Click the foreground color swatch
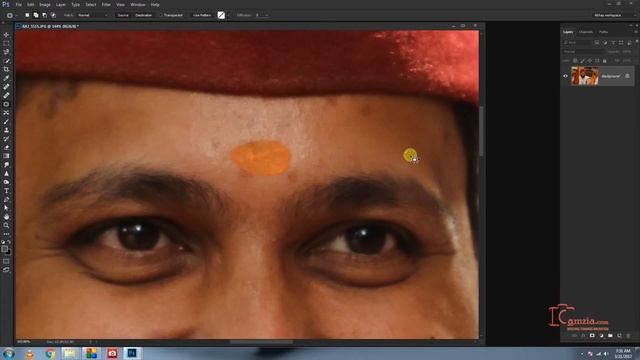Screen dimensions: 640x360 [x=4, y=248]
